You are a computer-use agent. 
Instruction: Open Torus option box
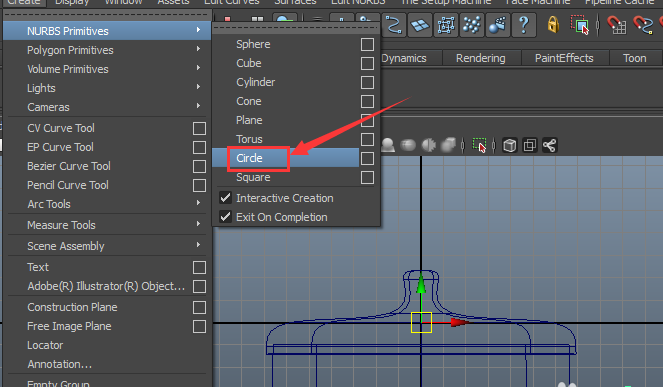[x=367, y=140]
